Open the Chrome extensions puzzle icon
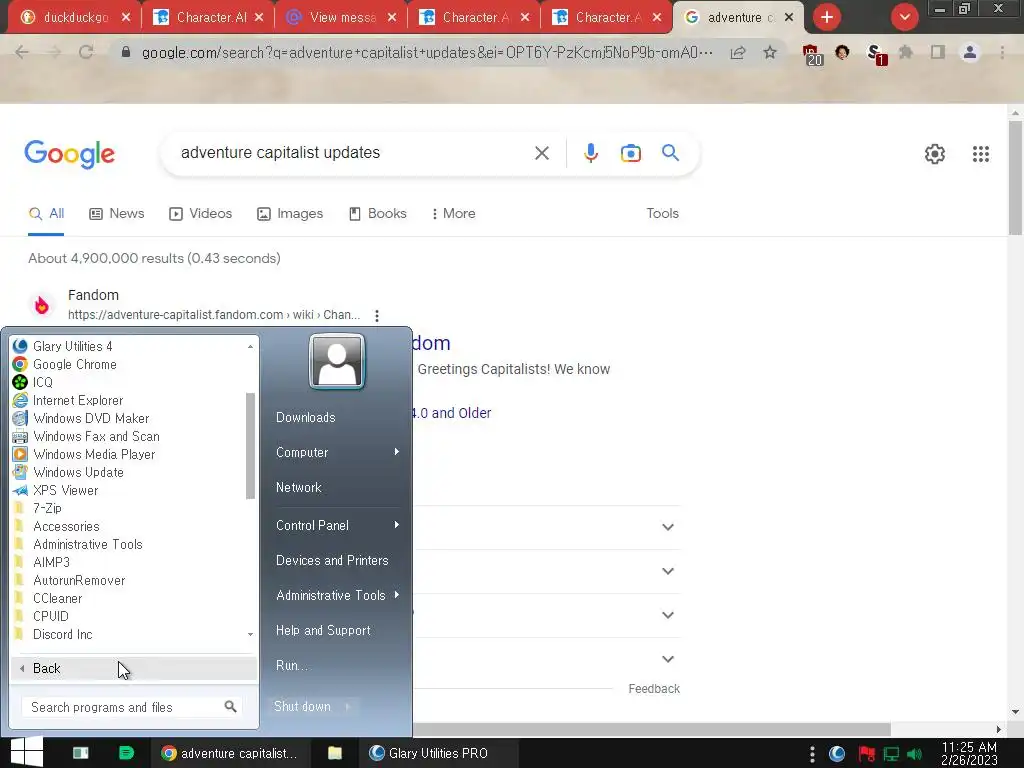Viewport: 1024px width, 768px height. pos(905,52)
